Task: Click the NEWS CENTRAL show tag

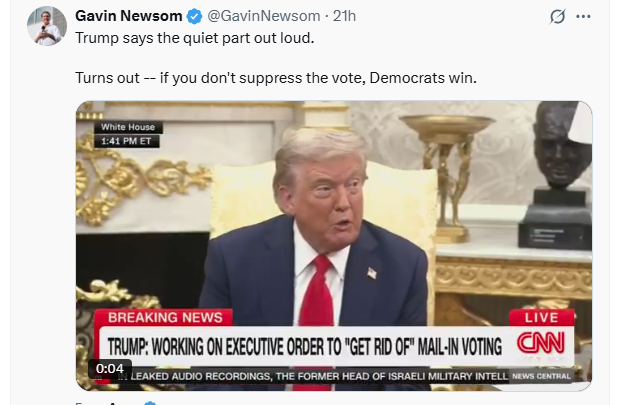Action: click(541, 376)
